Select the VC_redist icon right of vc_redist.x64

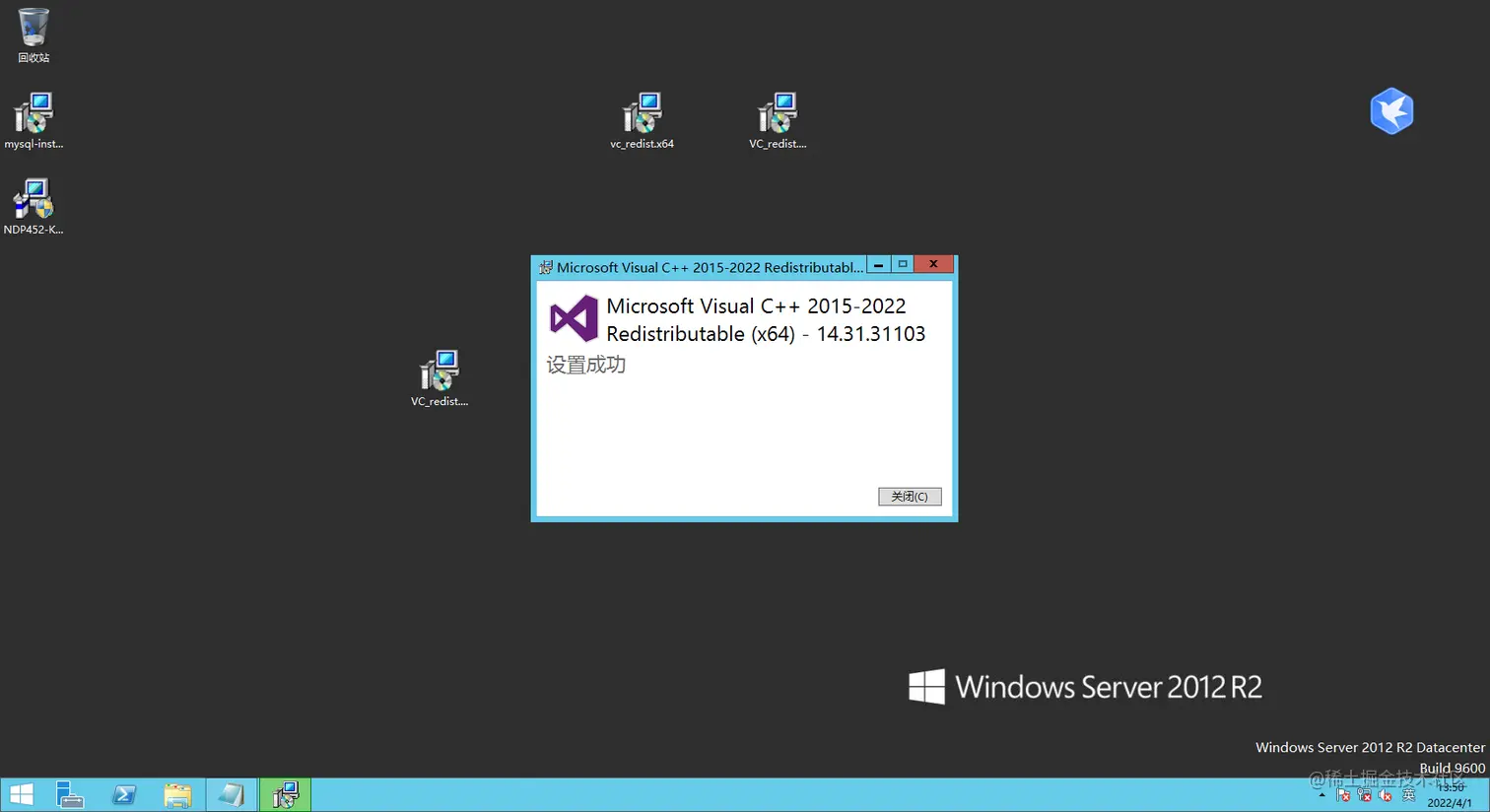point(778,121)
